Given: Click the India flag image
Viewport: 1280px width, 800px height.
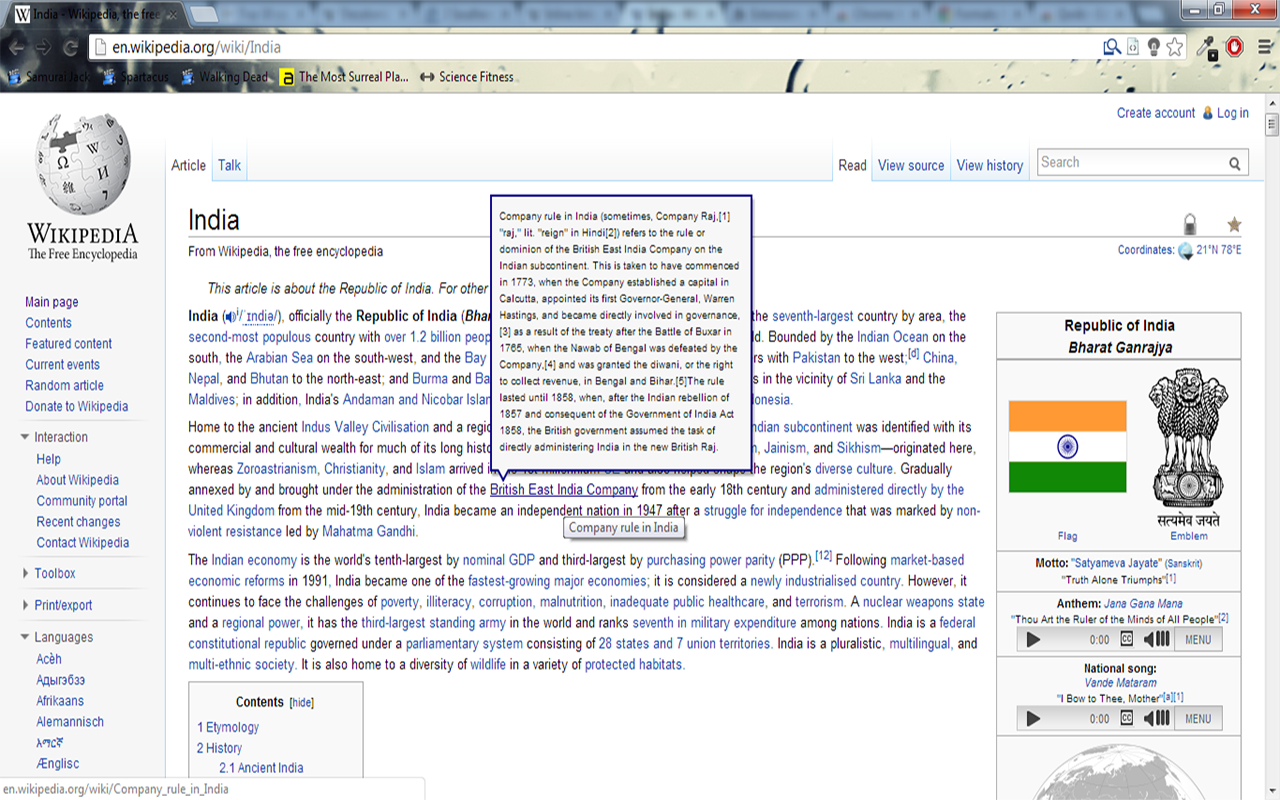Looking at the screenshot, I should [1067, 447].
